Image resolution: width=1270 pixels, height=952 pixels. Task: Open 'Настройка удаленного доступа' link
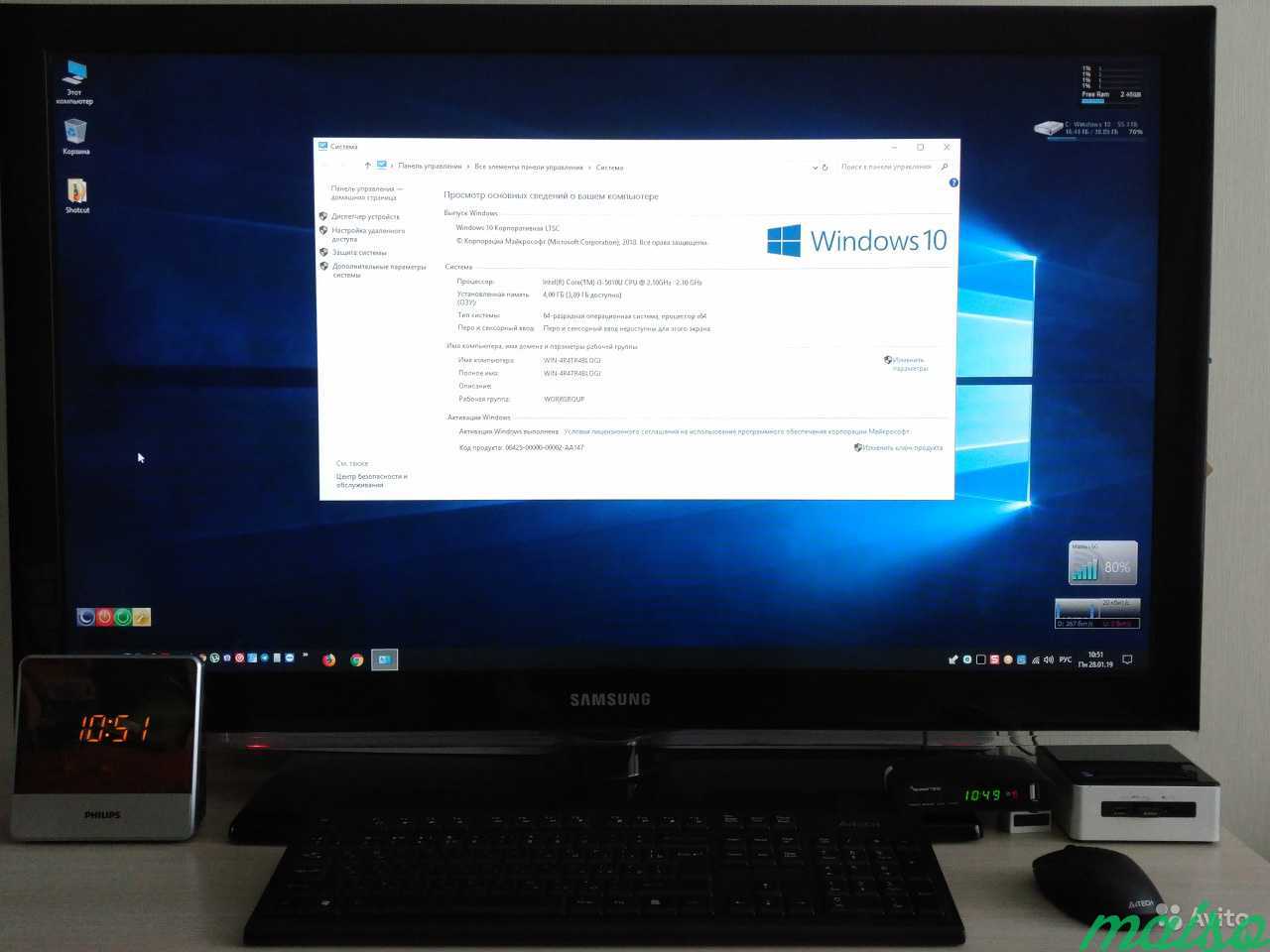368,235
